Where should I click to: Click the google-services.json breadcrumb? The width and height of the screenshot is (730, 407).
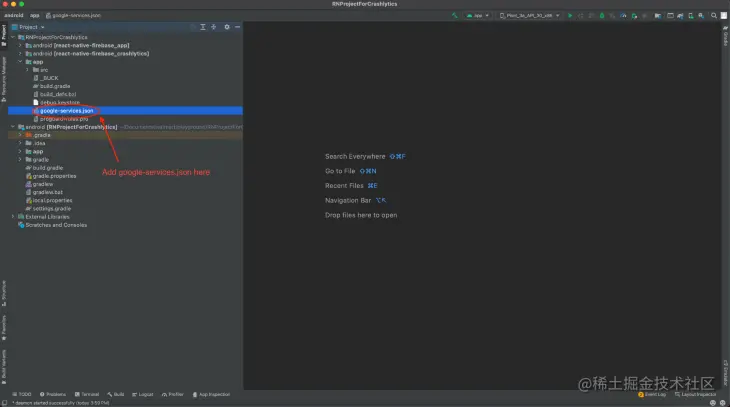pos(73,15)
